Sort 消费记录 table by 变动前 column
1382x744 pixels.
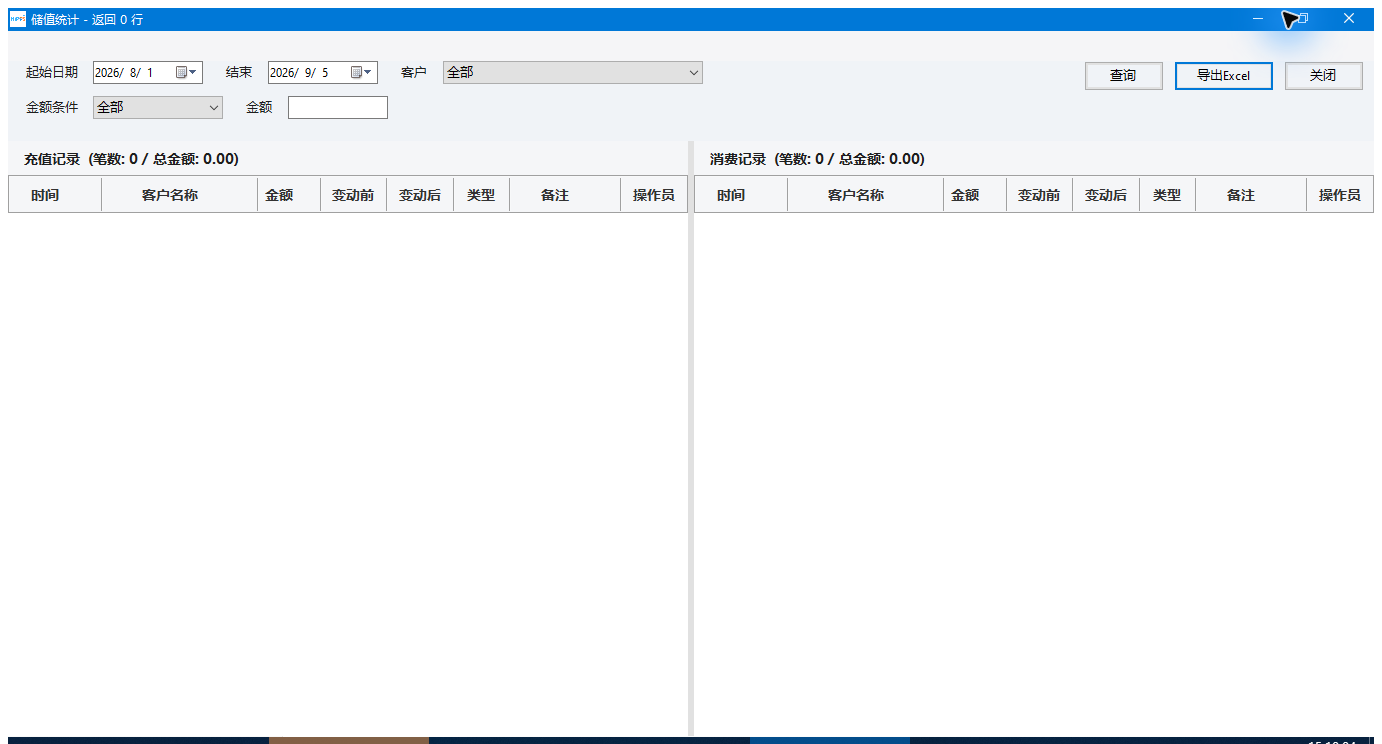1039,195
